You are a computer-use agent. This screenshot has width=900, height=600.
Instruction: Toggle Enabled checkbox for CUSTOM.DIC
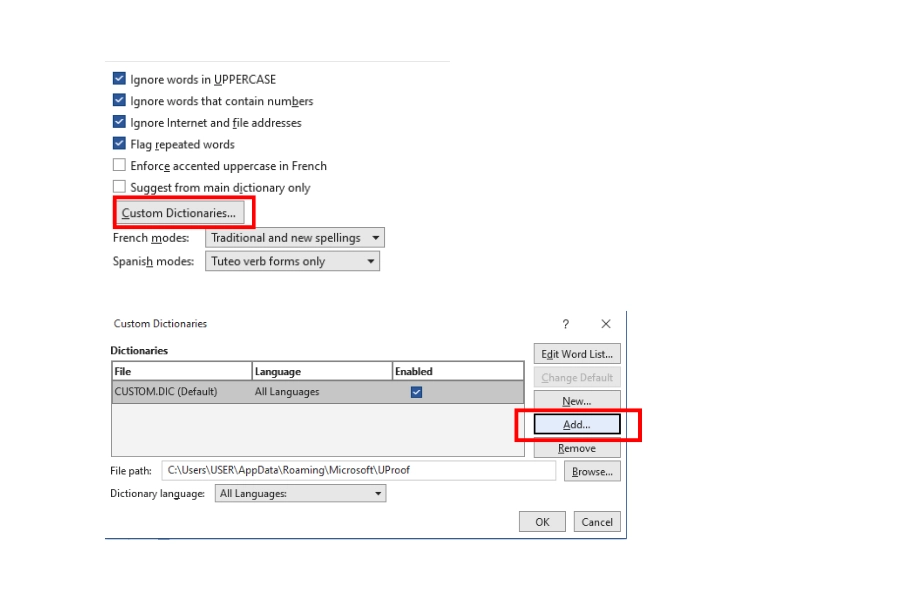point(417,392)
